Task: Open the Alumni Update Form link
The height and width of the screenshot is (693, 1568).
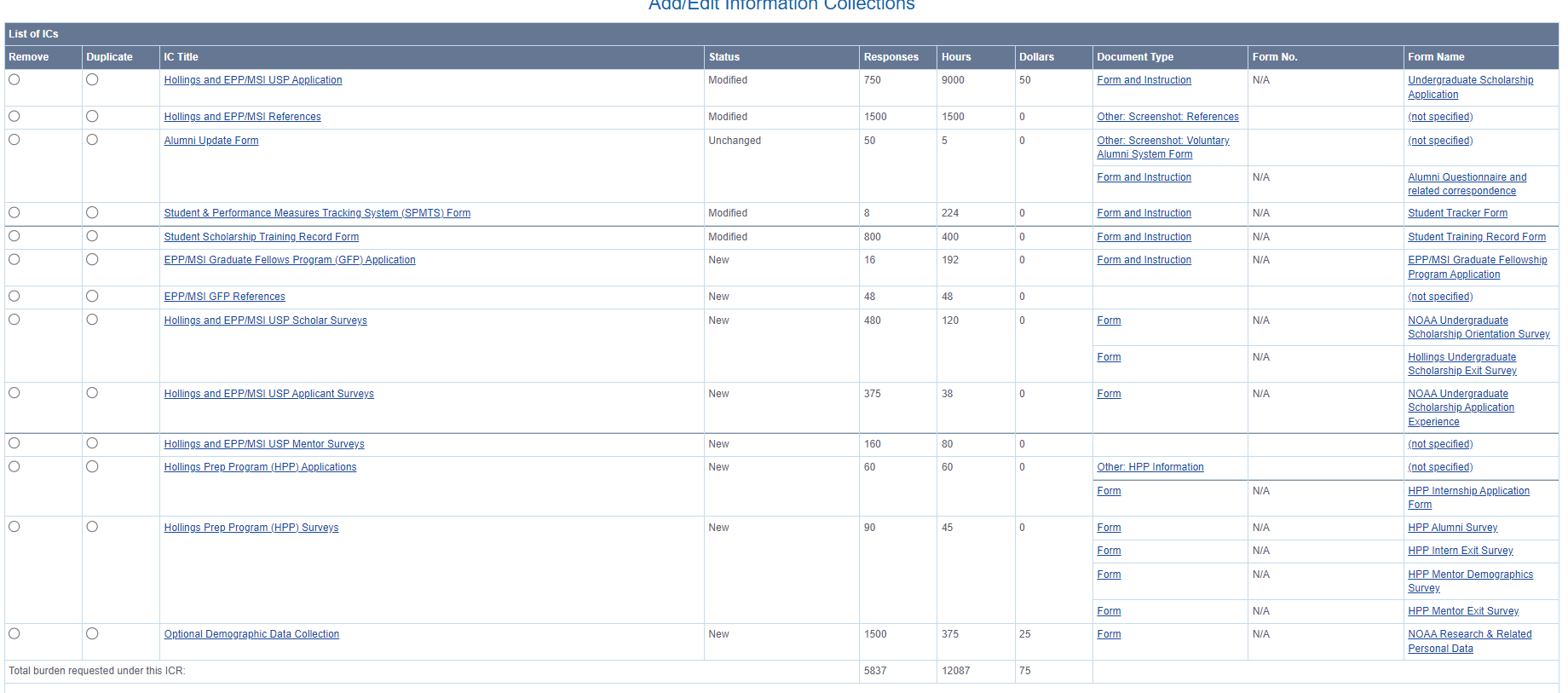Action: pyautogui.click(x=210, y=141)
